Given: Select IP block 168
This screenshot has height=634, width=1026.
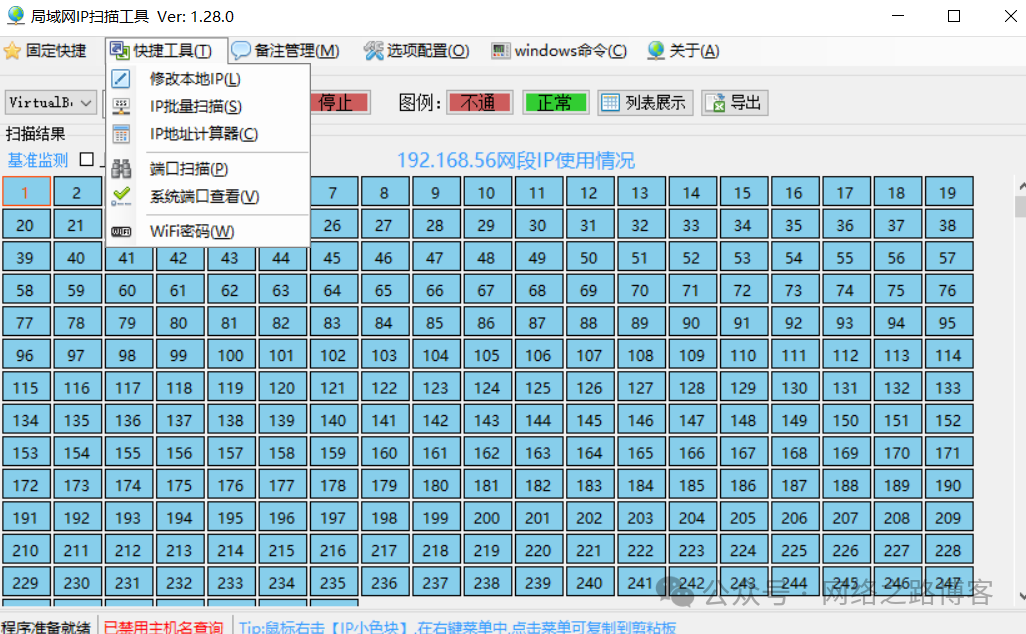Looking at the screenshot, I should tap(795, 452).
